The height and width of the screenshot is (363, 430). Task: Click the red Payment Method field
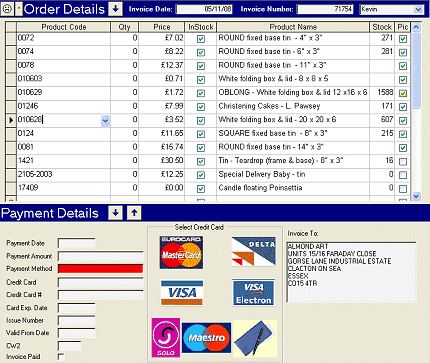(100, 269)
